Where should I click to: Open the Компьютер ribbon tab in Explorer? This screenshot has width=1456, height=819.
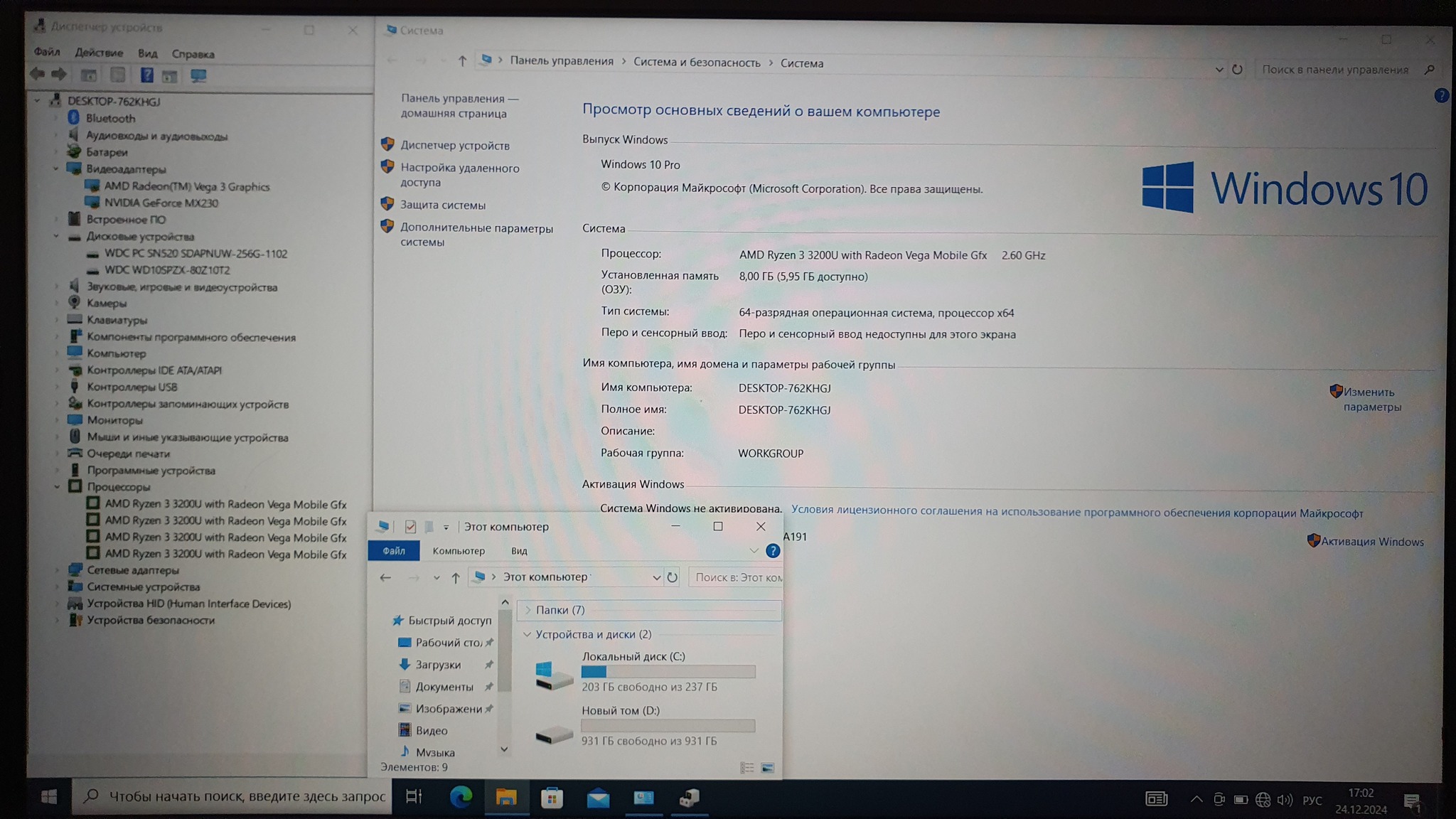click(x=459, y=551)
